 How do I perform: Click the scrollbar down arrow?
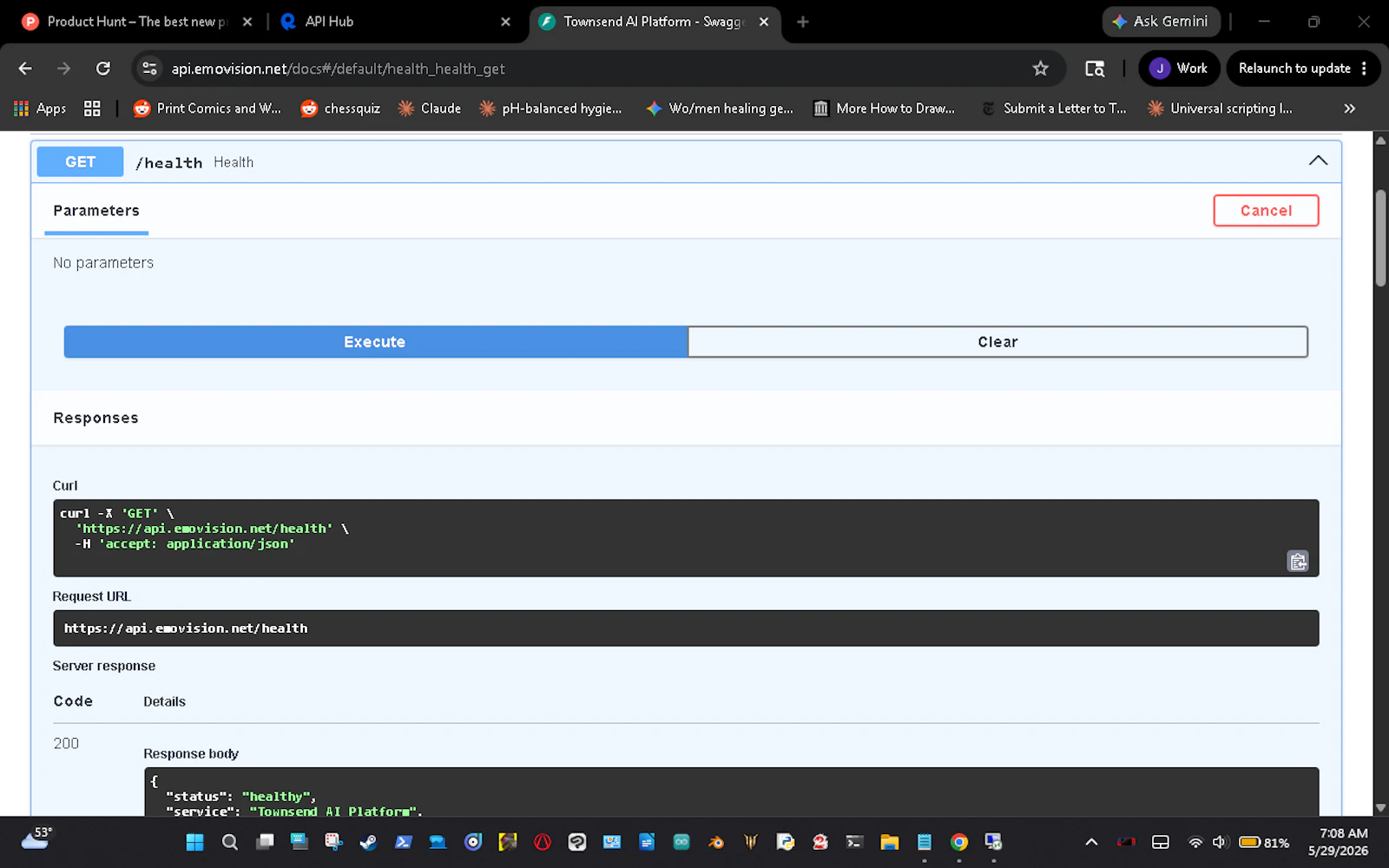[1380, 808]
